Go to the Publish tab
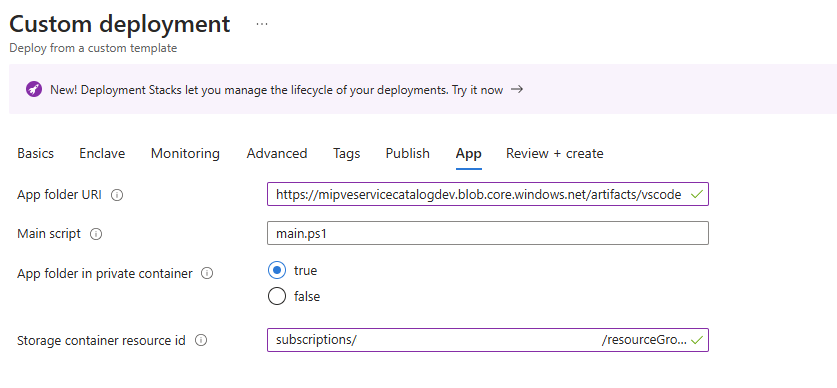The width and height of the screenshot is (837, 388). 407,154
